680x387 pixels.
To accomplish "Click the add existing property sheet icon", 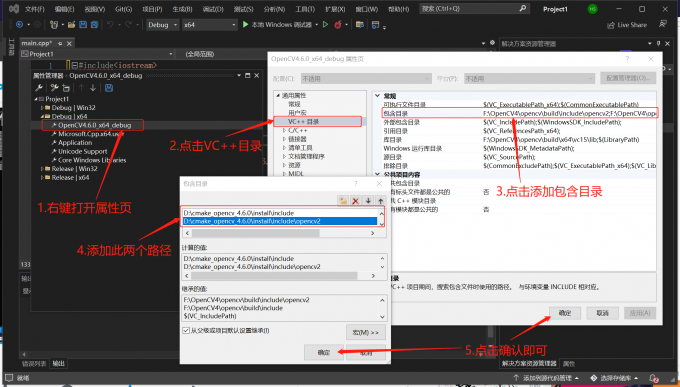I will (x=66, y=88).
